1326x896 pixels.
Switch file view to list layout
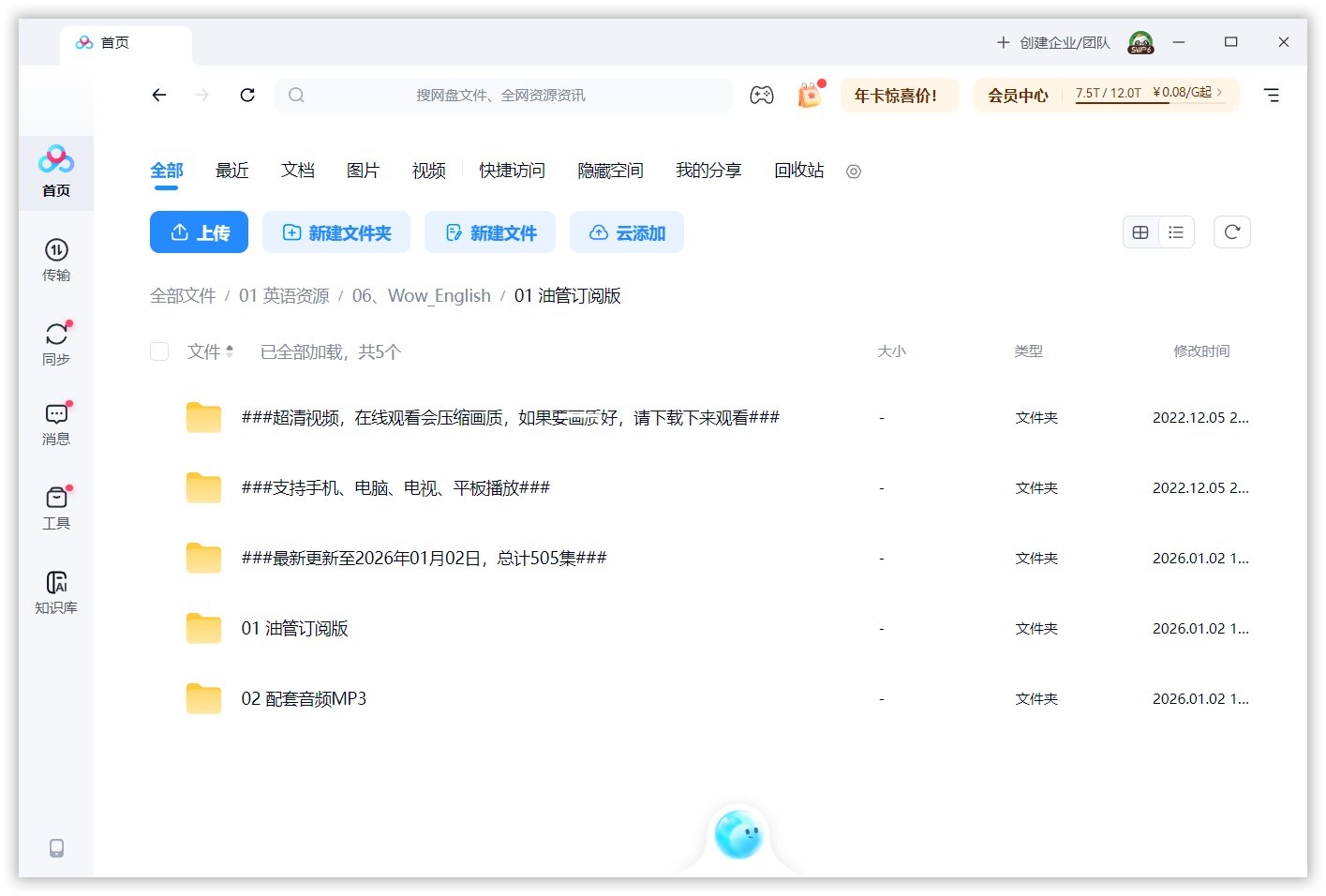click(x=1176, y=231)
